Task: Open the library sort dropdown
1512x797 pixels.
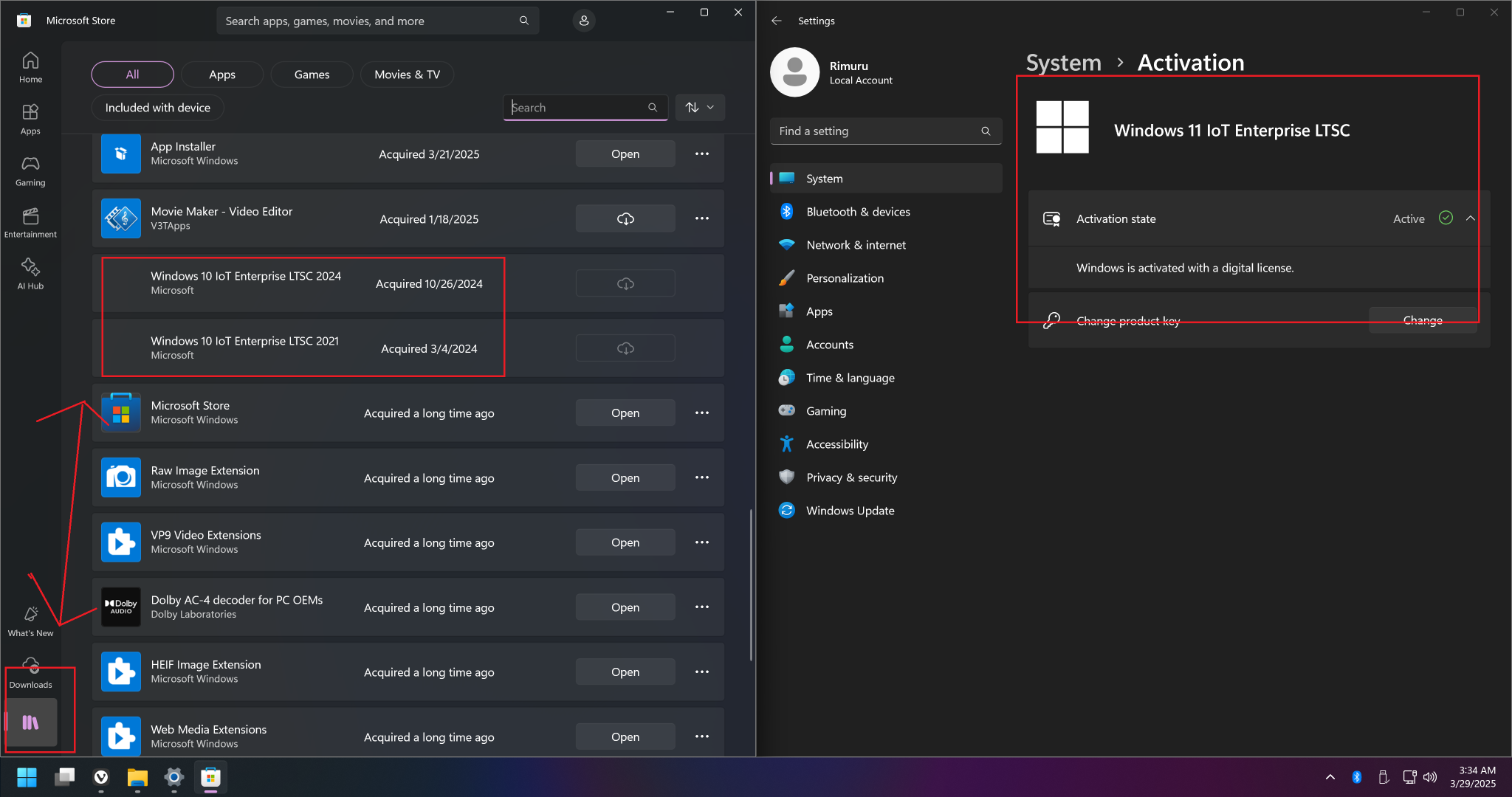Action: [x=700, y=107]
